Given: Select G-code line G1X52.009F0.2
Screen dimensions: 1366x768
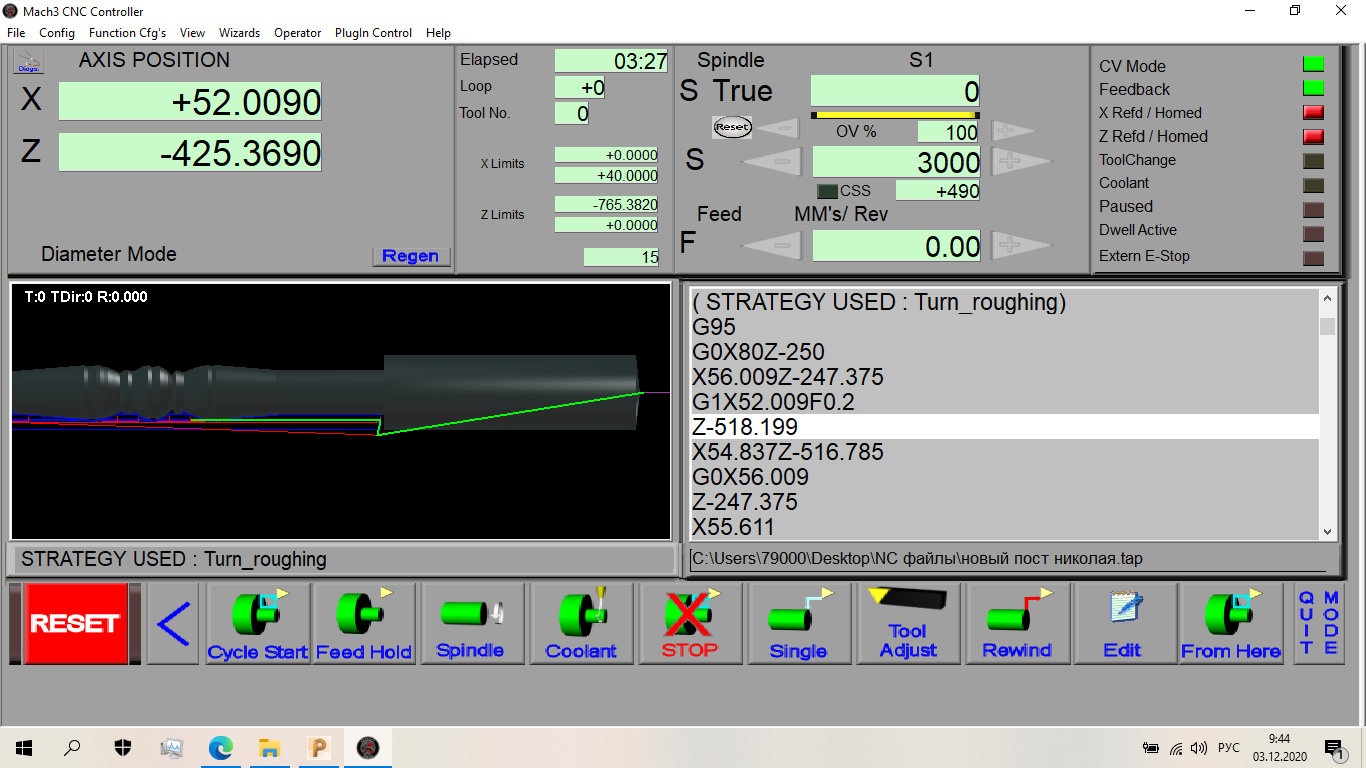Looking at the screenshot, I should [1004, 402].
